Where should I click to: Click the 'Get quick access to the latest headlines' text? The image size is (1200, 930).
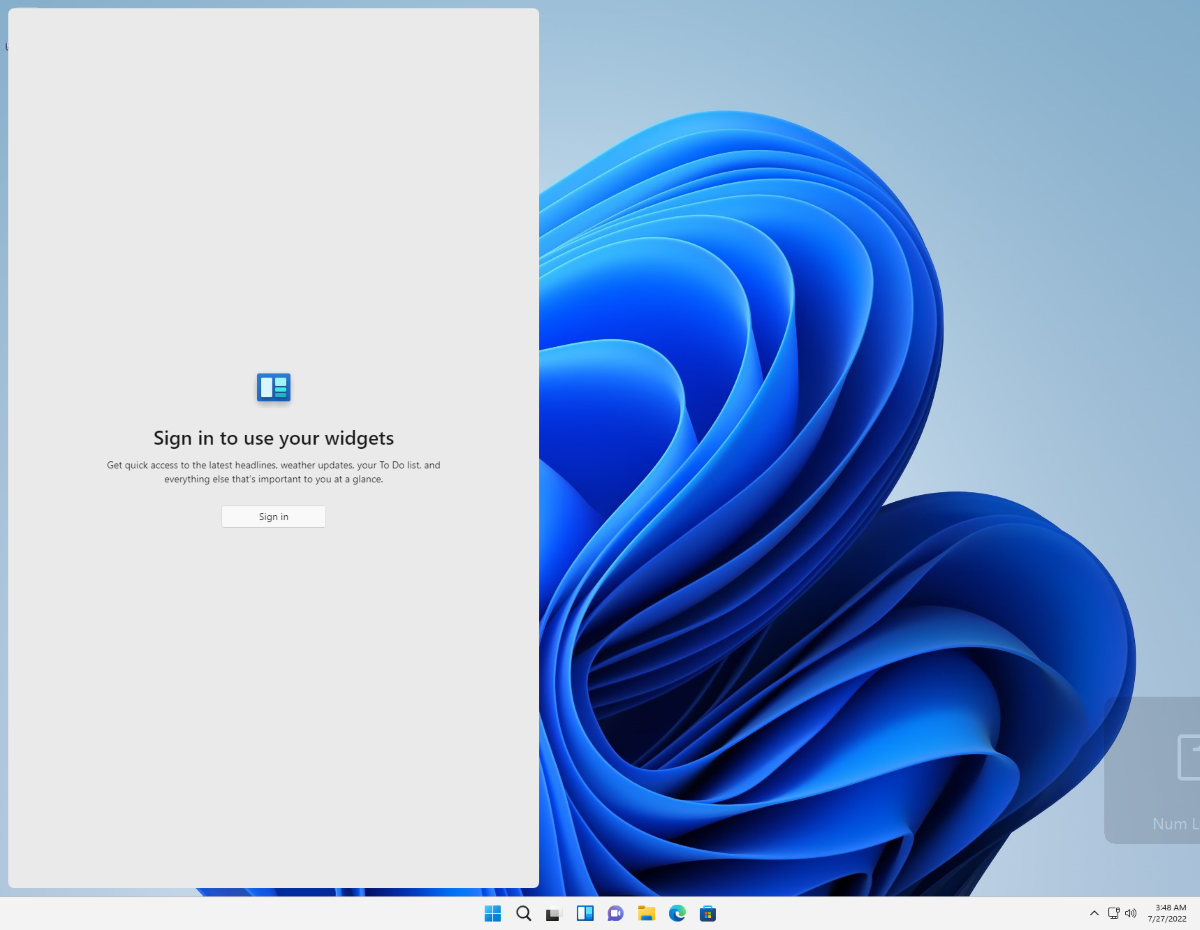(x=274, y=472)
